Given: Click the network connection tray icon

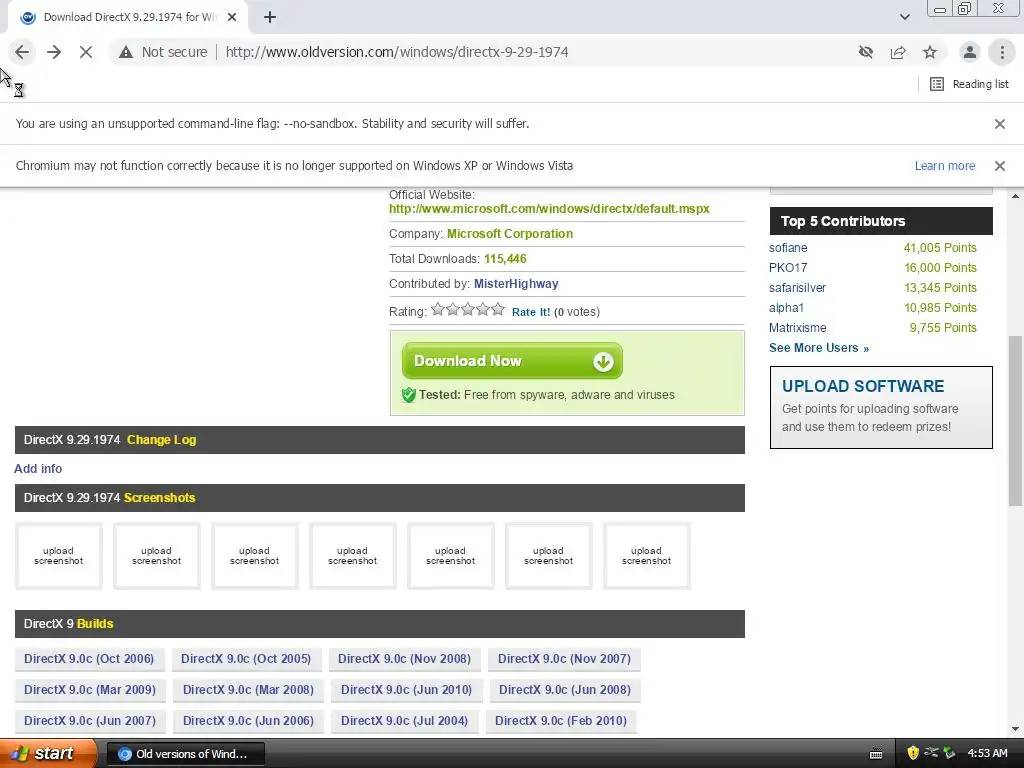Looking at the screenshot, I should coord(931,754).
